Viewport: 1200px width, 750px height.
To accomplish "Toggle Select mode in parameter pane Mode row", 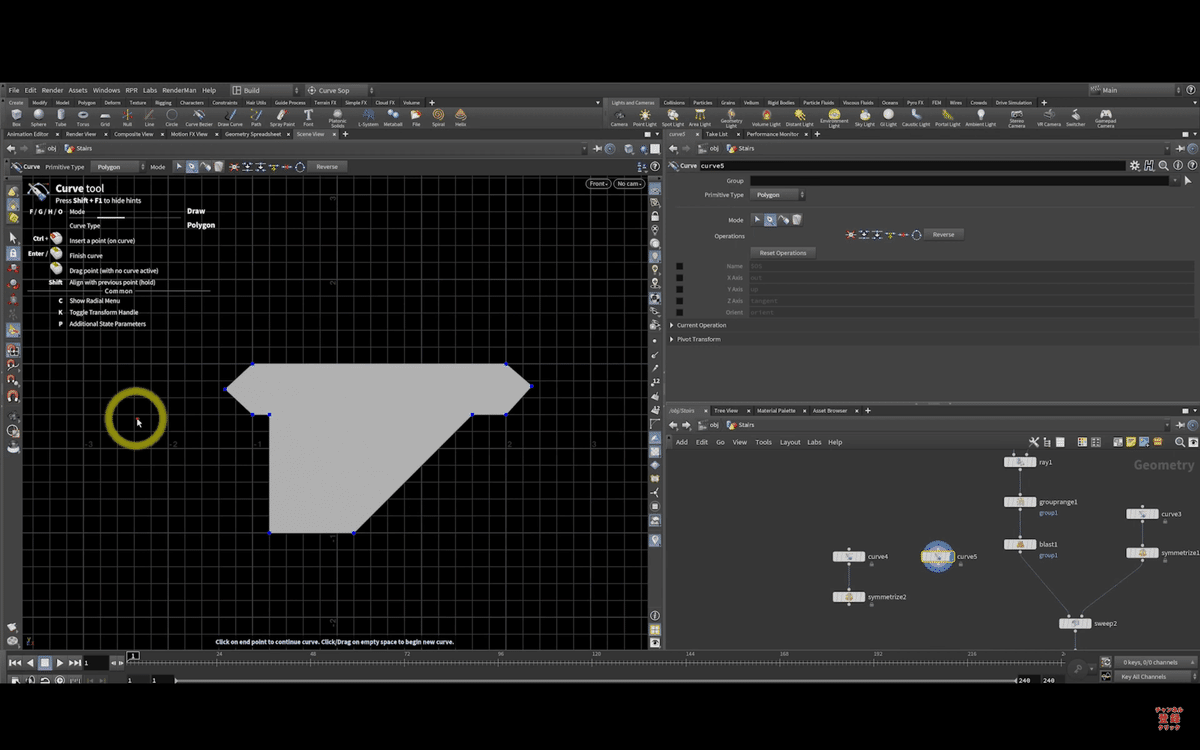I will (x=757, y=220).
